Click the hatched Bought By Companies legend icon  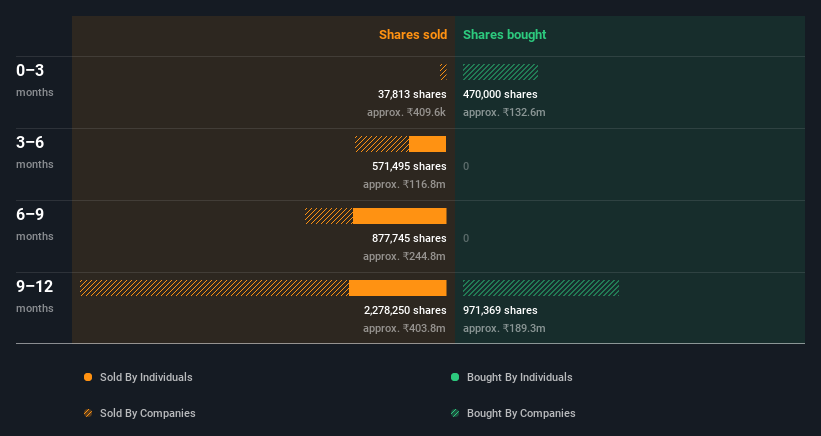click(455, 413)
